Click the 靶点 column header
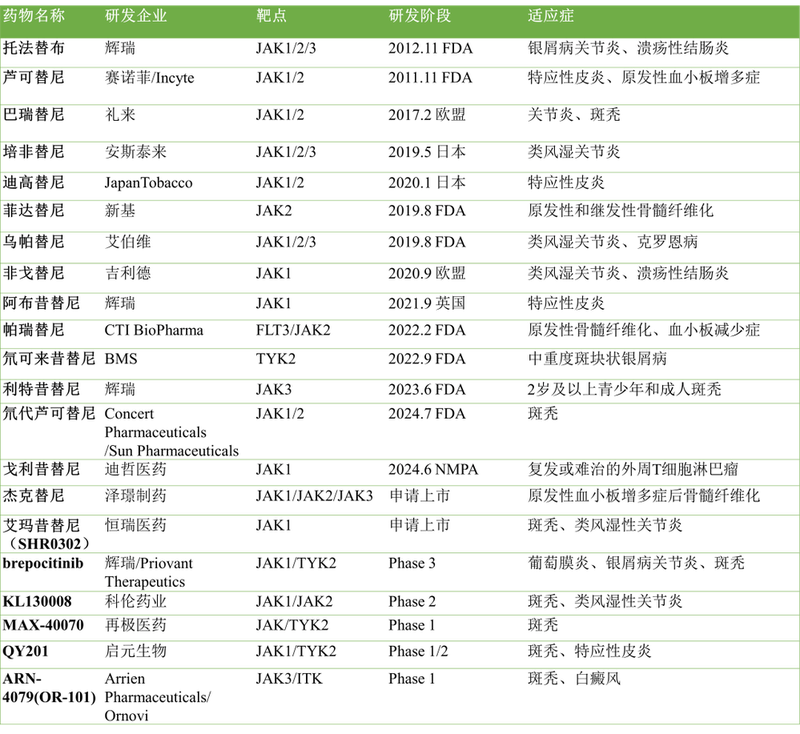 pyautogui.click(x=272, y=17)
